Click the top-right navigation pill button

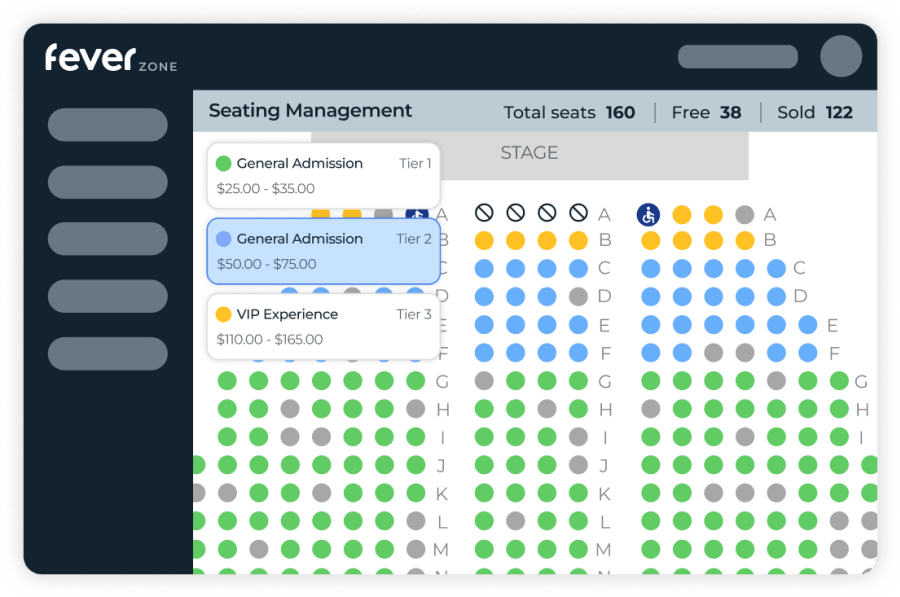point(737,56)
